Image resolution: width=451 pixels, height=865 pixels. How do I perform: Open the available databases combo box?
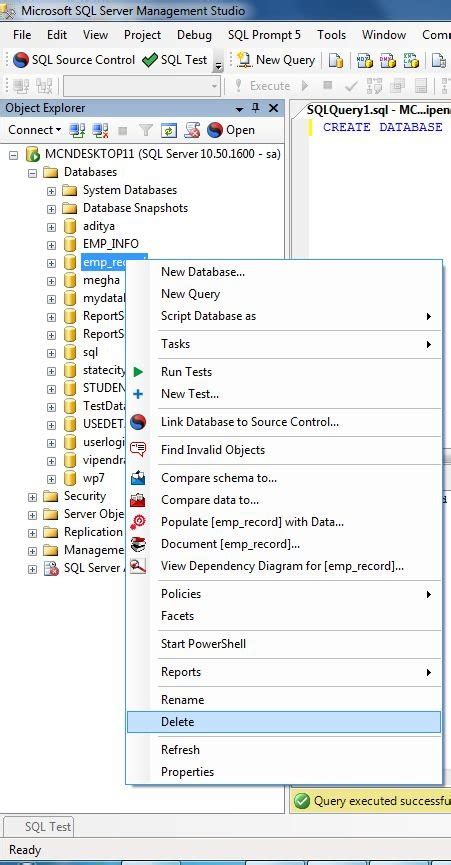pos(142,86)
